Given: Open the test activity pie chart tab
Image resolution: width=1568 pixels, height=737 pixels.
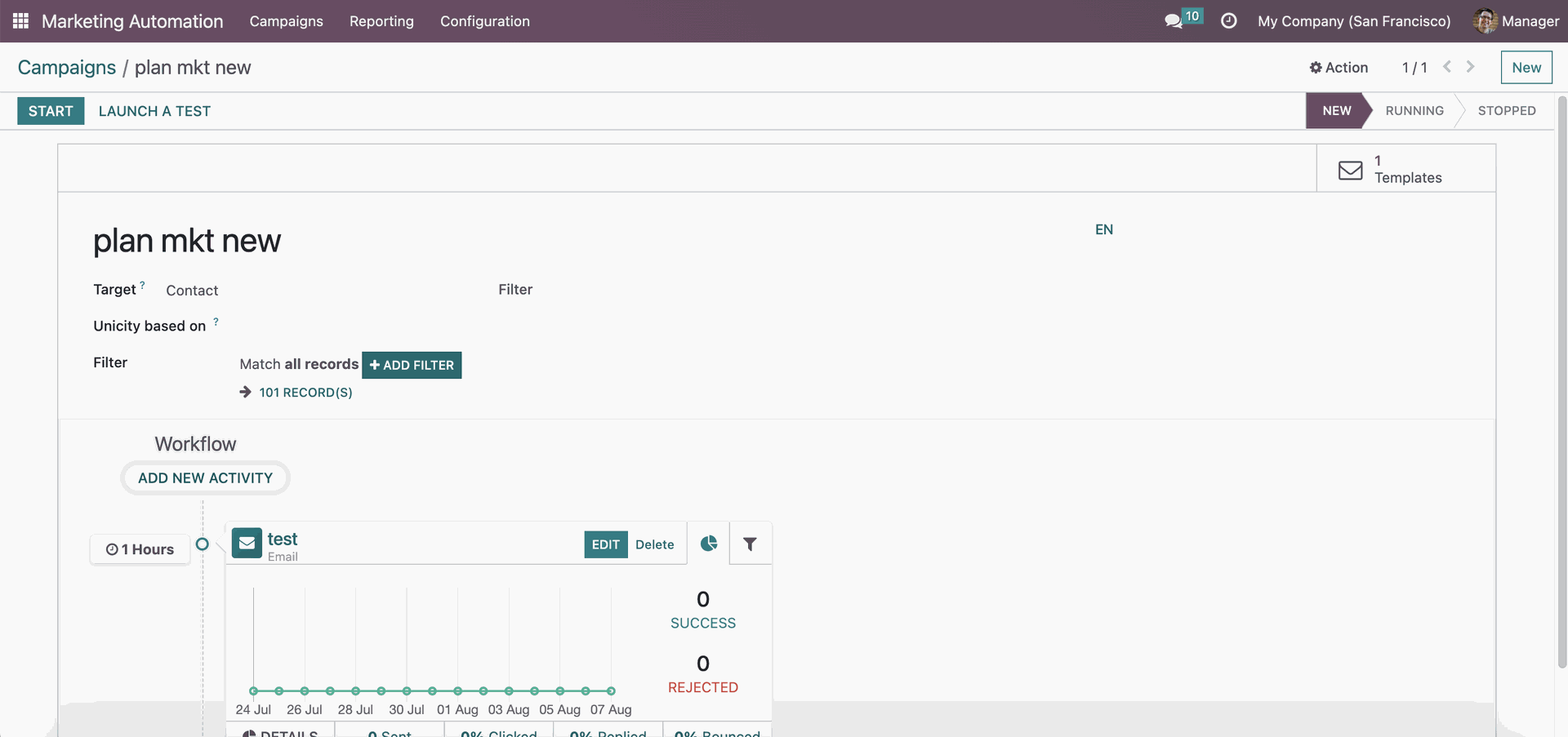Looking at the screenshot, I should pos(708,544).
